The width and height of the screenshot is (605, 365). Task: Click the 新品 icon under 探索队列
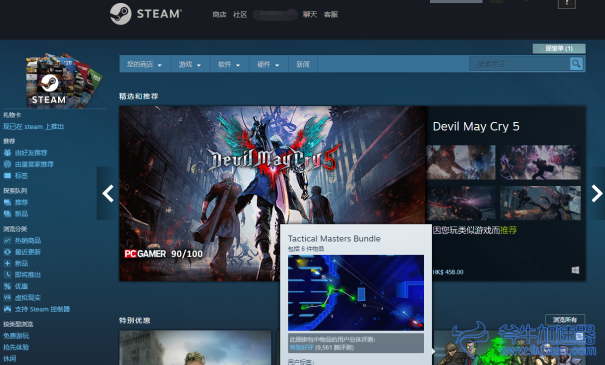[x=7, y=214]
